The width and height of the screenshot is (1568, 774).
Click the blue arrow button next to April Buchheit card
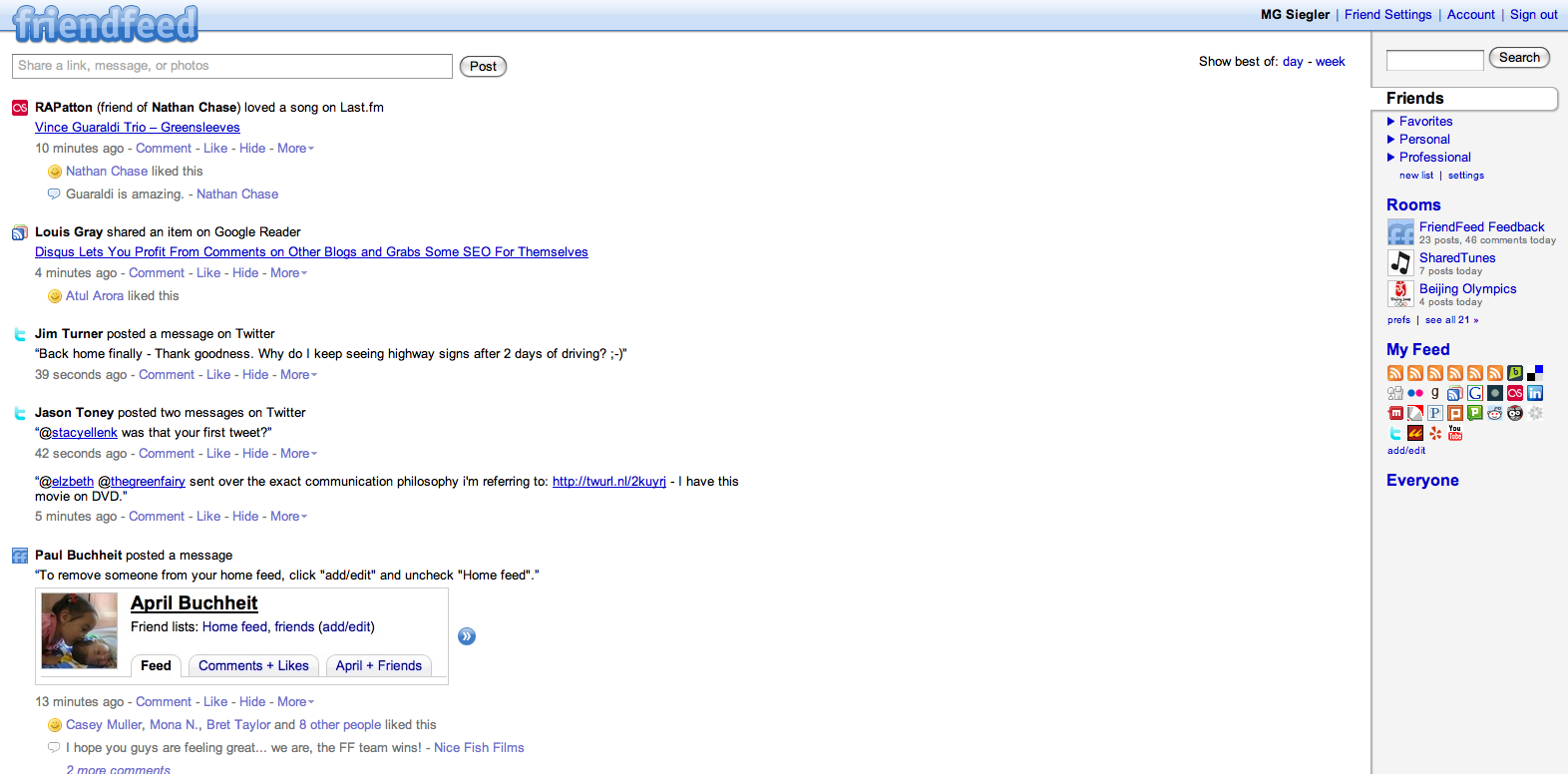(467, 636)
